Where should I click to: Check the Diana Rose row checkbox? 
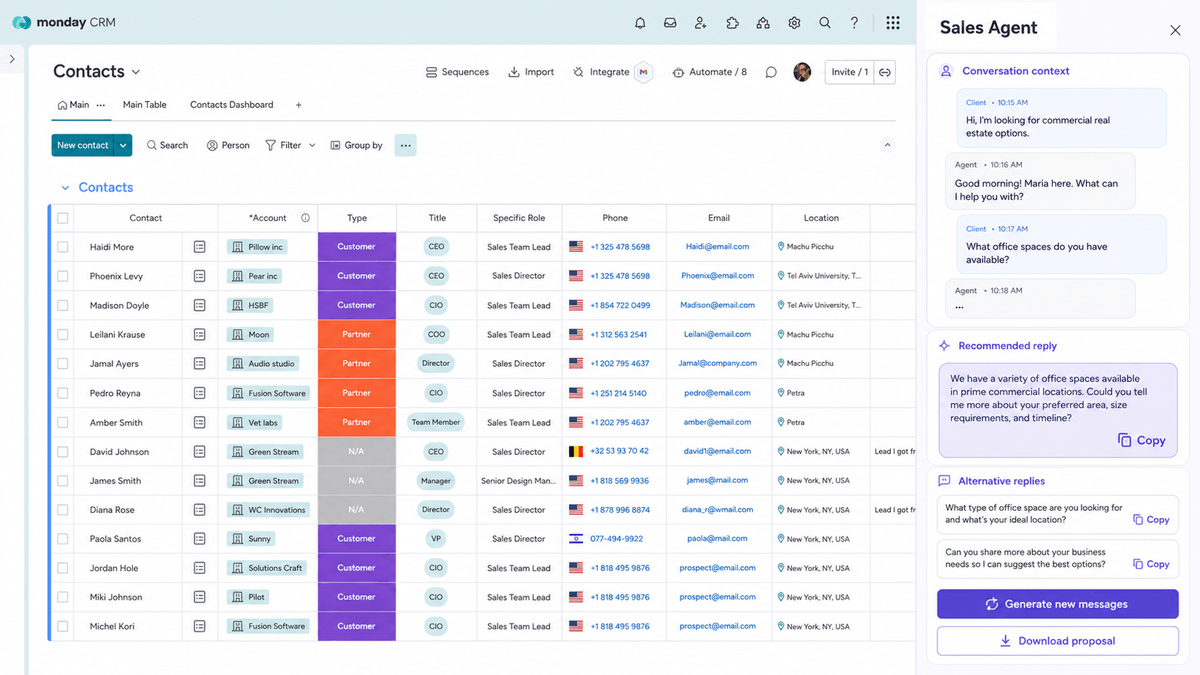pyautogui.click(x=63, y=509)
